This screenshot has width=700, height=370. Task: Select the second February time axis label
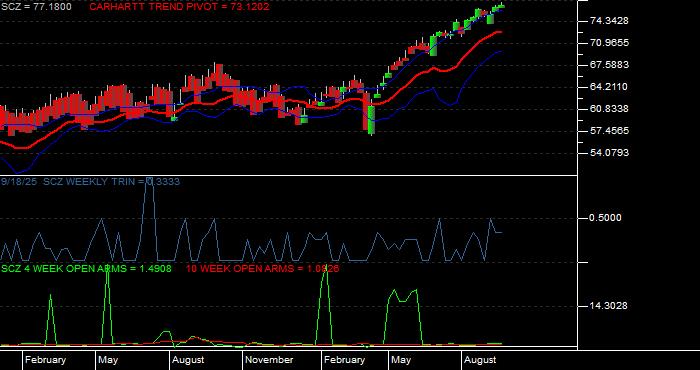point(345,360)
